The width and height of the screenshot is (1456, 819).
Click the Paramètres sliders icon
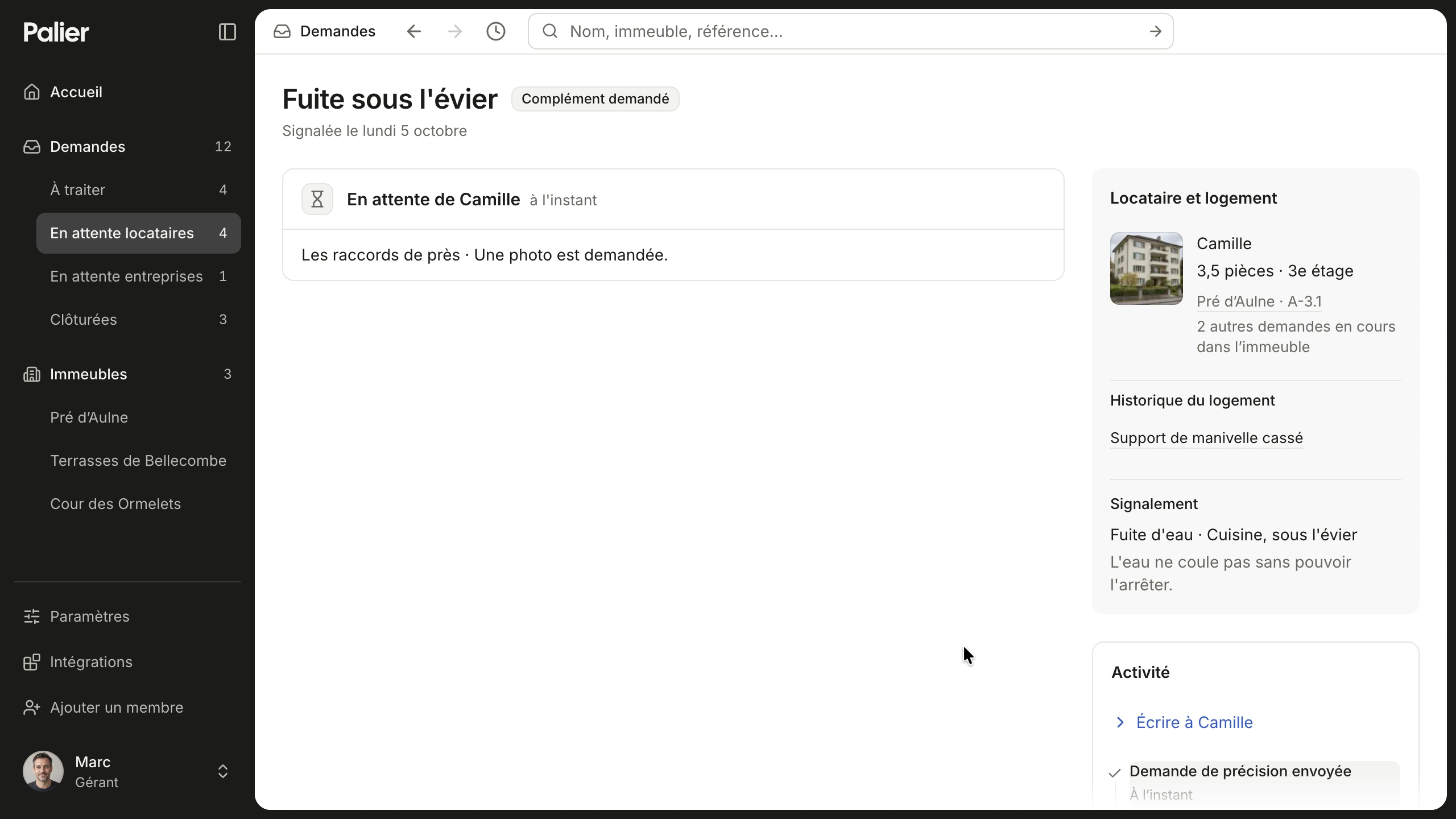(32, 617)
